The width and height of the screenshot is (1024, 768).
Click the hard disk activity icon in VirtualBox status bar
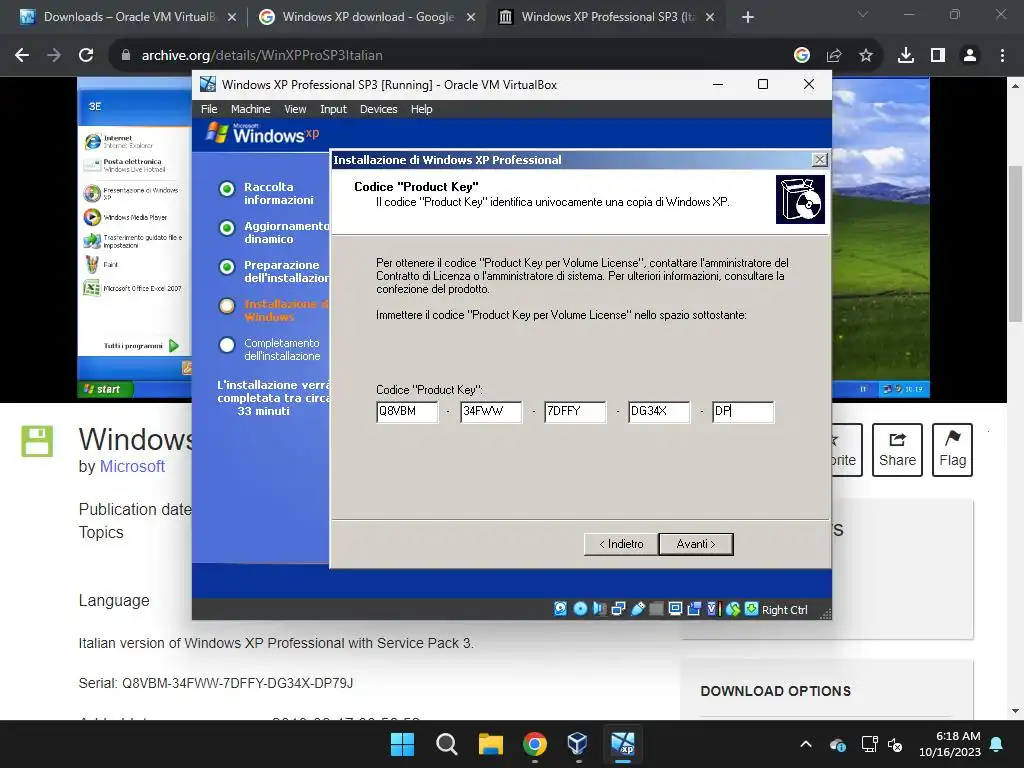pyautogui.click(x=560, y=609)
